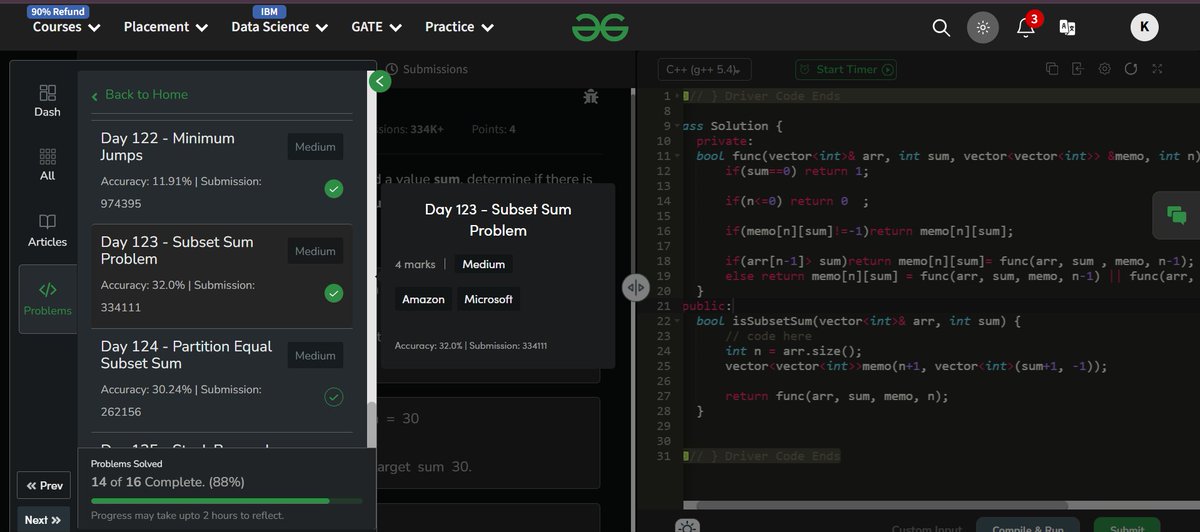
Task: Go to GeeksforGeeks logo home
Action: [x=600, y=28]
